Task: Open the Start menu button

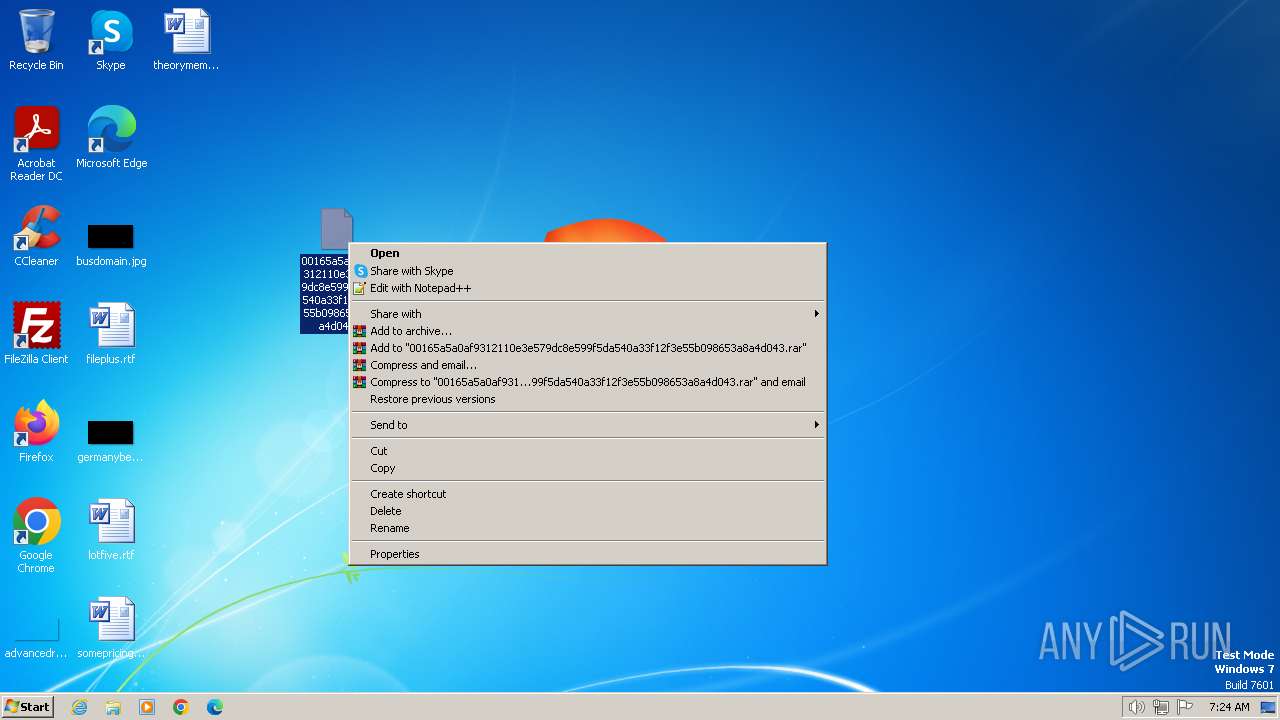Action: 27,707
